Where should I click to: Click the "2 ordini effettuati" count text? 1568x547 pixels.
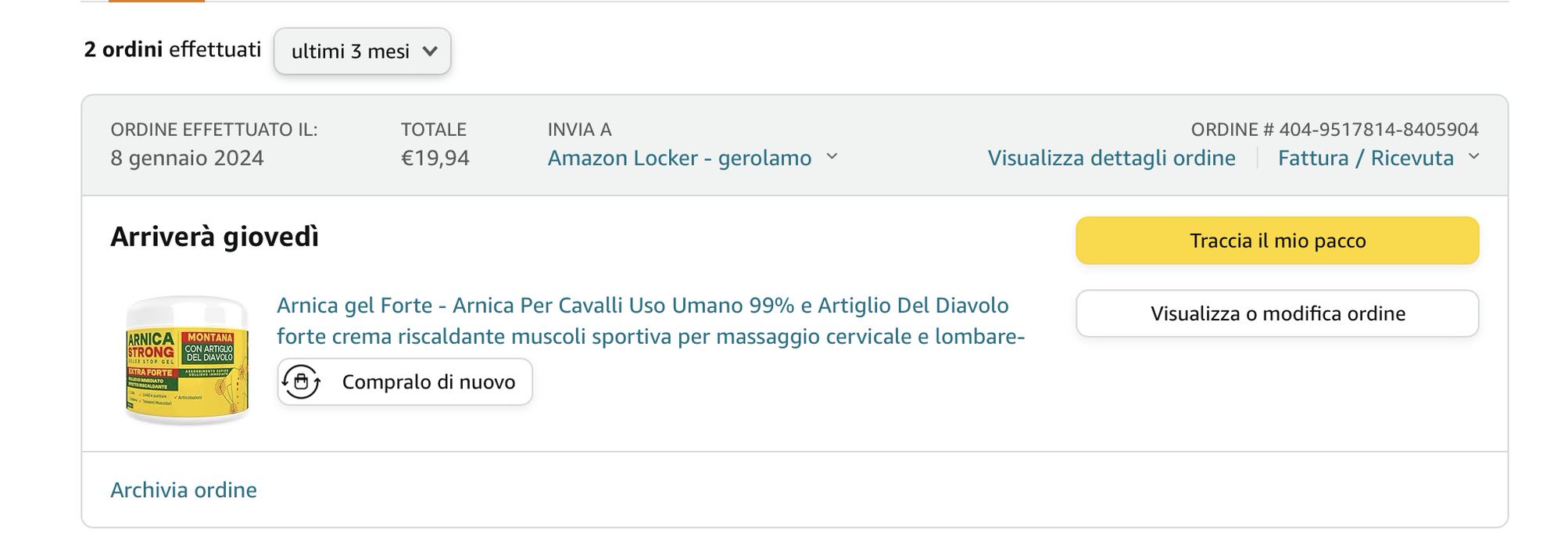click(x=172, y=50)
